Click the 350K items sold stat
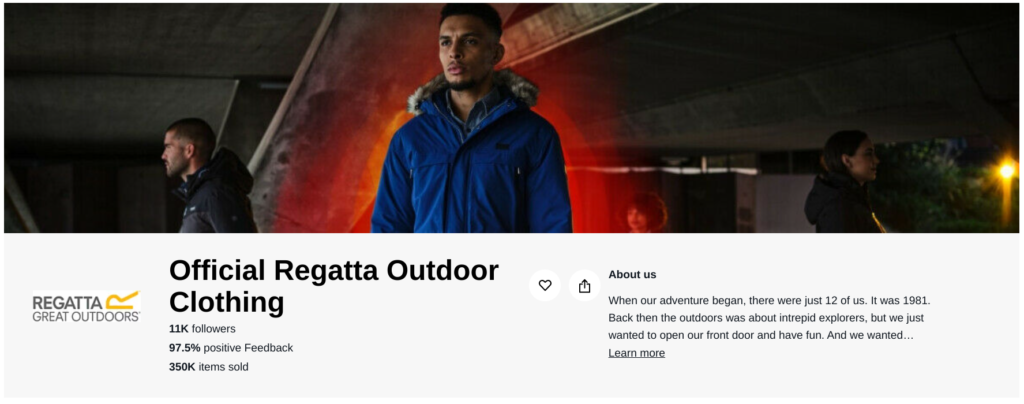Viewport: 1024px width, 404px height. (x=209, y=367)
